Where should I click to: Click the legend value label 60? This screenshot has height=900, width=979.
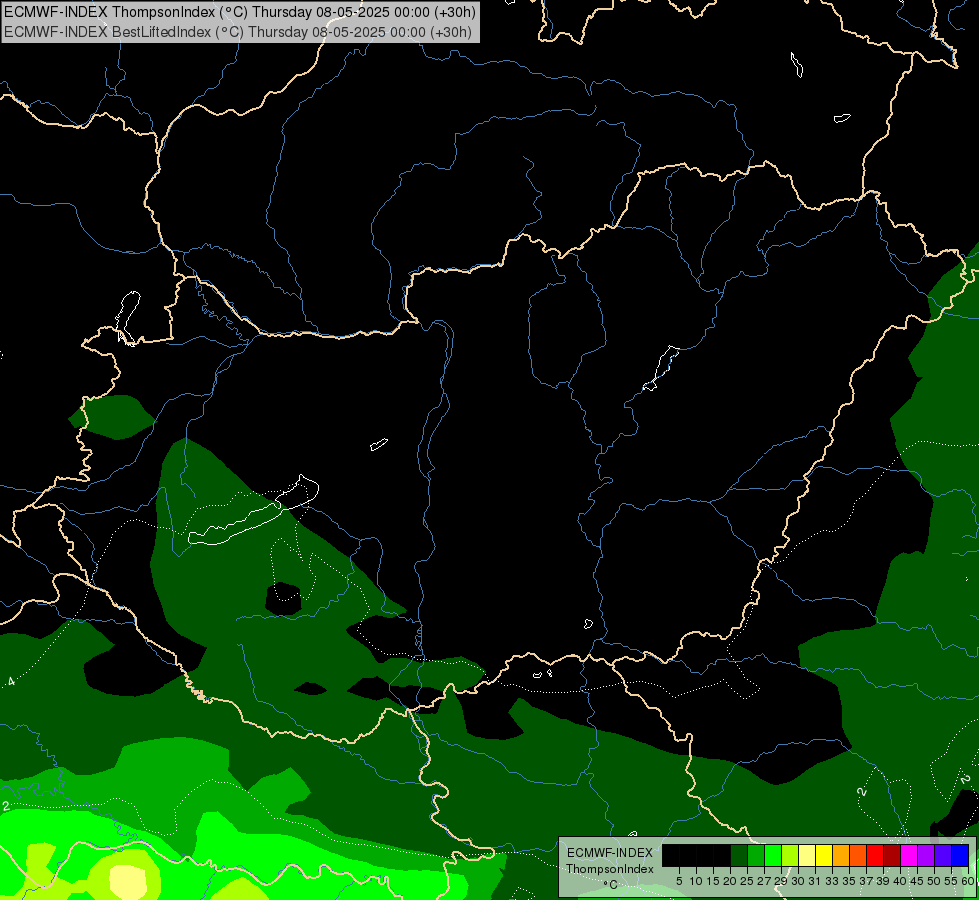(968, 881)
